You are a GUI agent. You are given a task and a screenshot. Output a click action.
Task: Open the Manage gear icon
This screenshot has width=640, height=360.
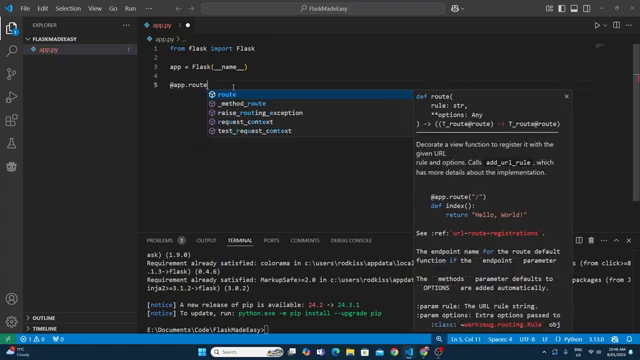pos(11,322)
